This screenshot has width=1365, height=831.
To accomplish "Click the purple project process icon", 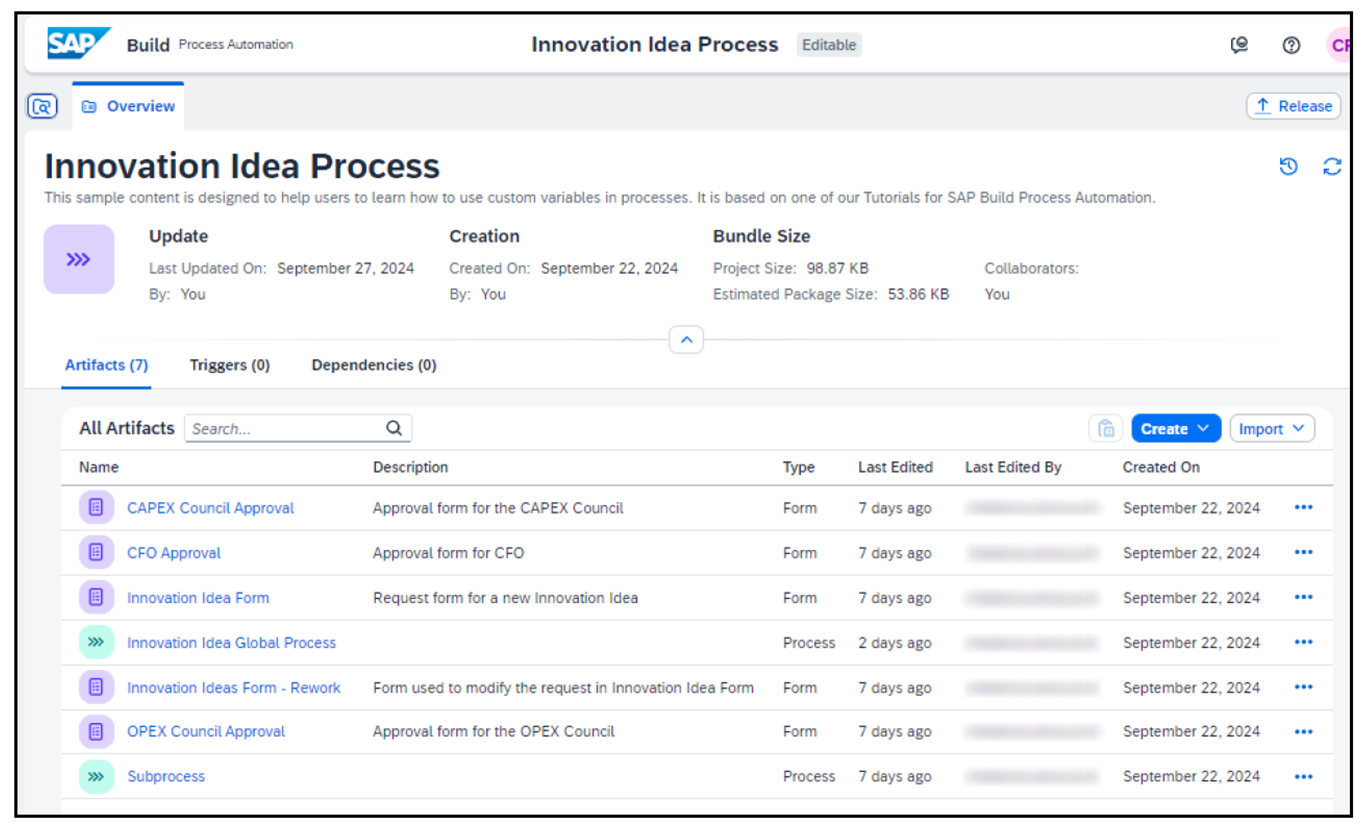I will 79,259.
